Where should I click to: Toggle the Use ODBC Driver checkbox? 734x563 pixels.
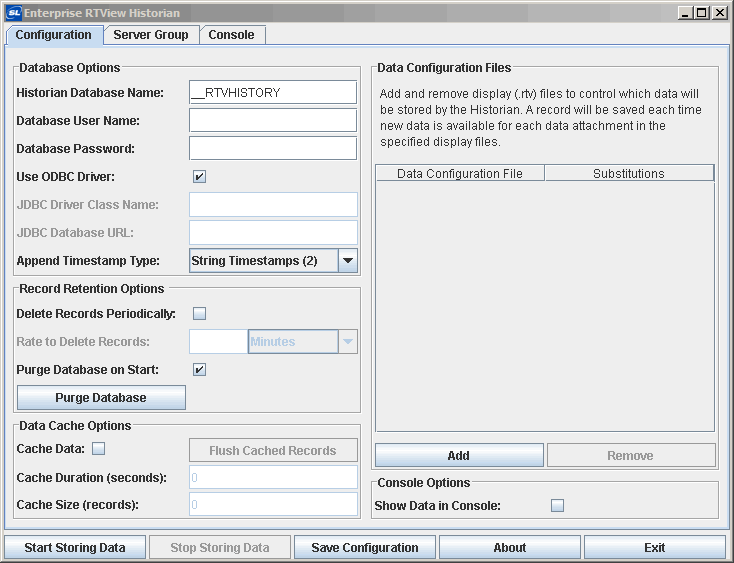click(199, 176)
